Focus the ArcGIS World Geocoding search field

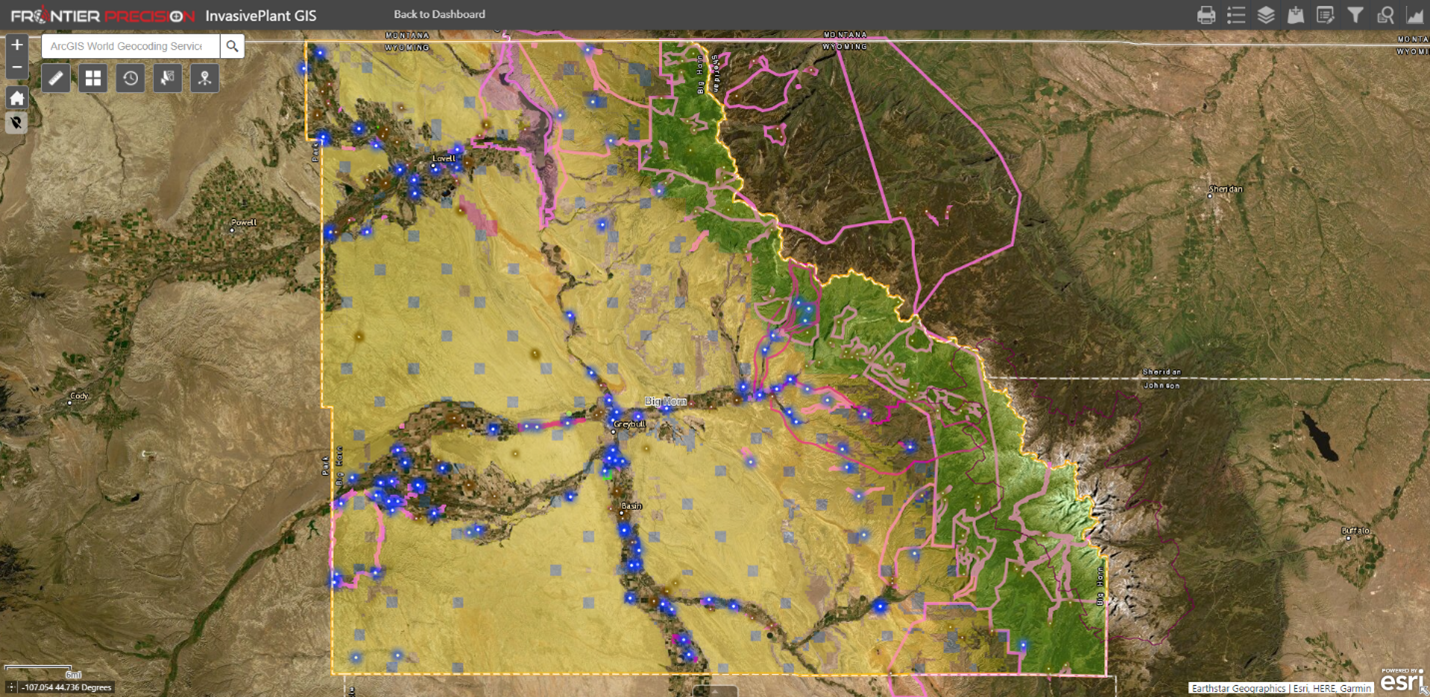[130, 46]
